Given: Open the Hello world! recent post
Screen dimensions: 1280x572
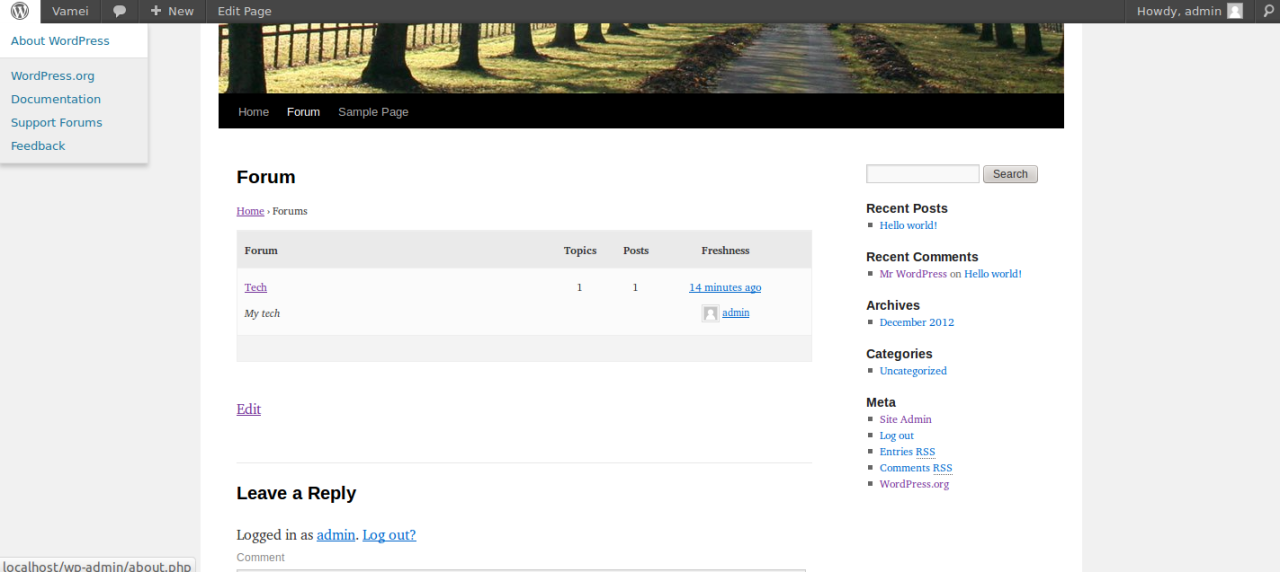Looking at the screenshot, I should [908, 225].
